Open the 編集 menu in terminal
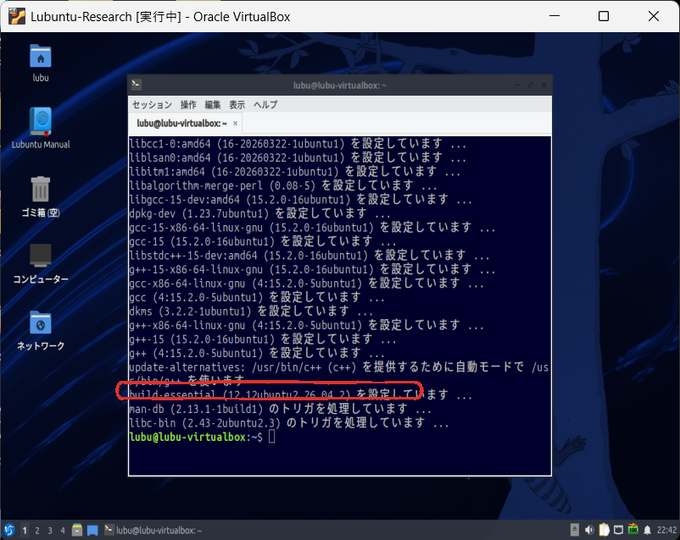 (212, 105)
